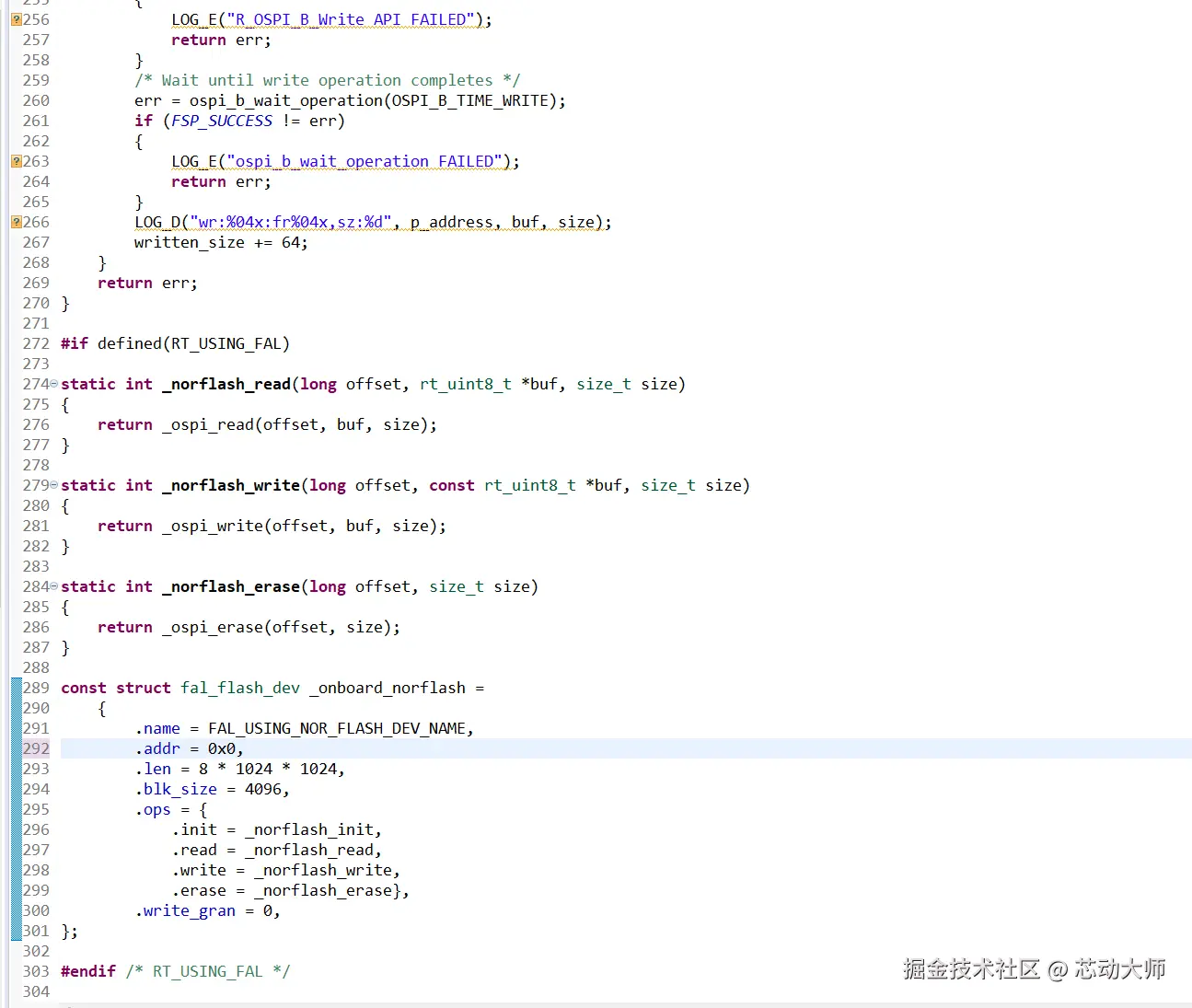Click the change-bar beside line 289
The image size is (1192, 1008).
coord(16,688)
